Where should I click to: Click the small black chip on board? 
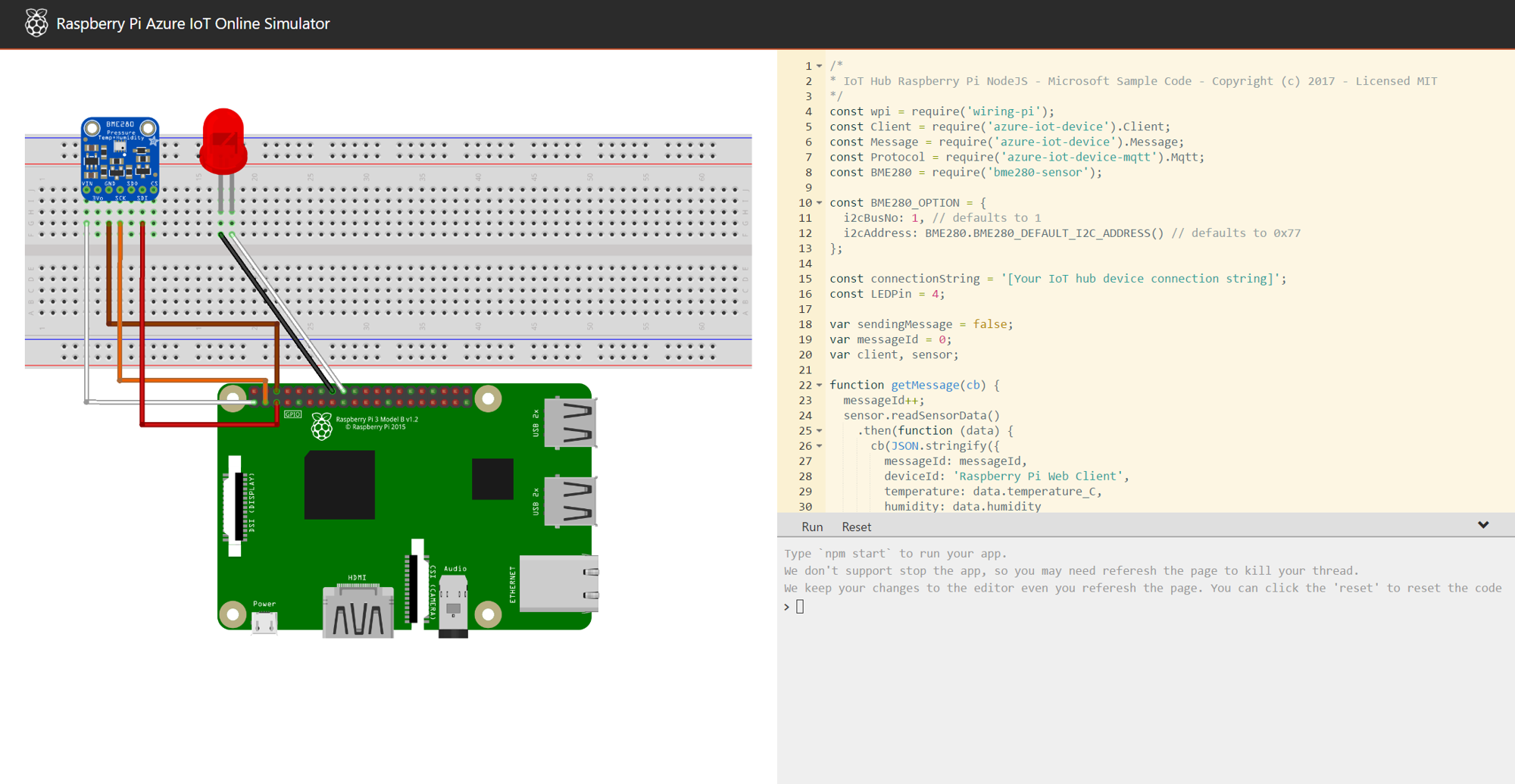[x=492, y=479]
